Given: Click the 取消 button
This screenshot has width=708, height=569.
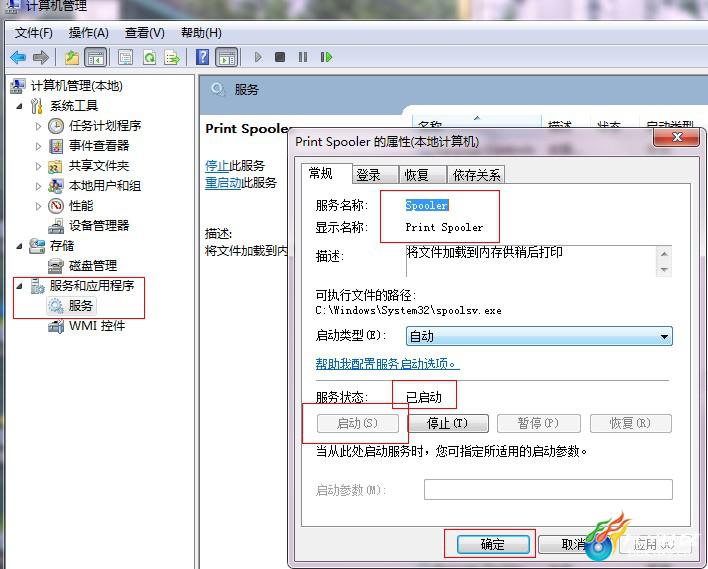Looking at the screenshot, I should coord(573,544).
